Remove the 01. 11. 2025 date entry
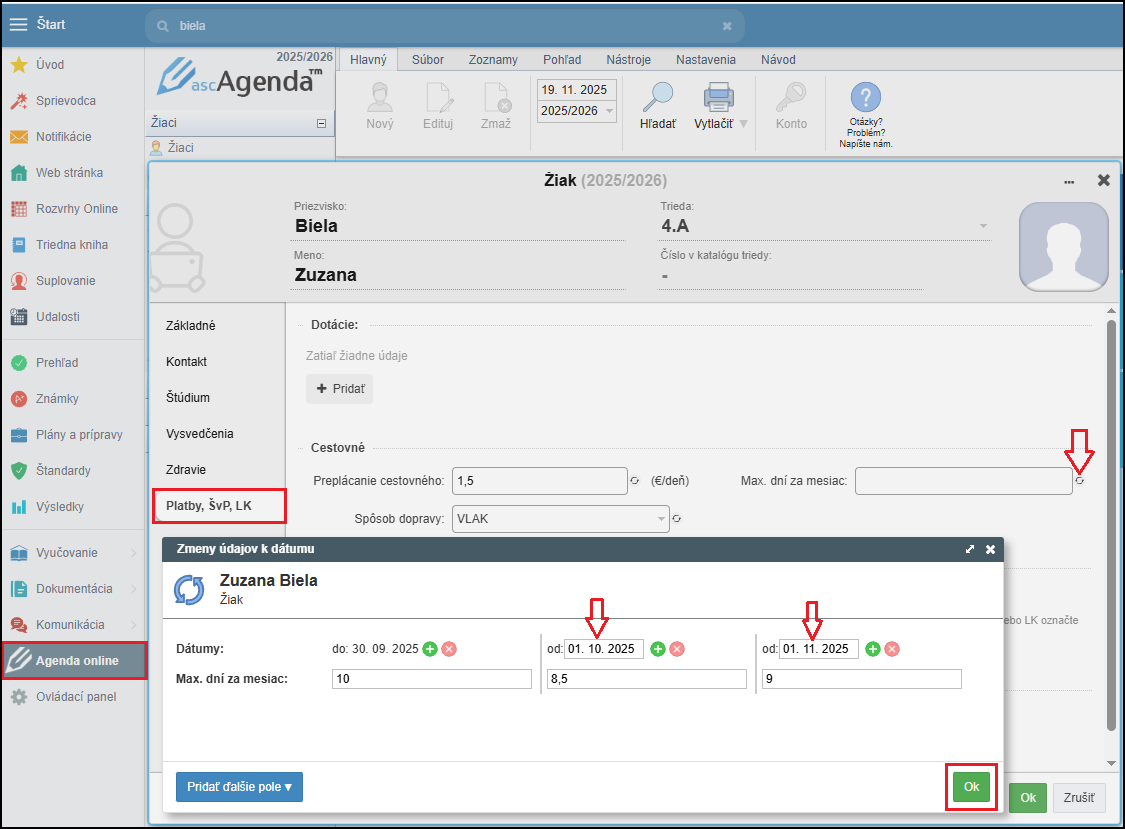The image size is (1125, 829). [892, 649]
